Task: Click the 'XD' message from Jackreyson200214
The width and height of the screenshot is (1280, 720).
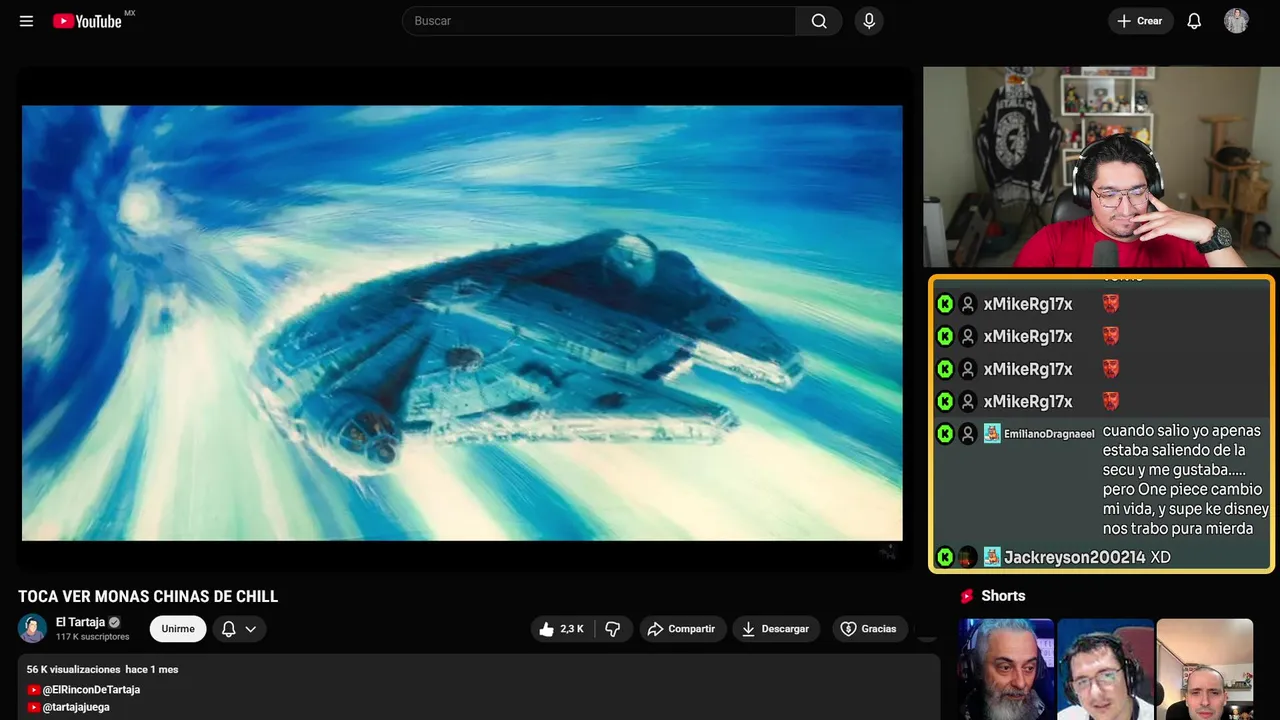Action: click(1160, 557)
